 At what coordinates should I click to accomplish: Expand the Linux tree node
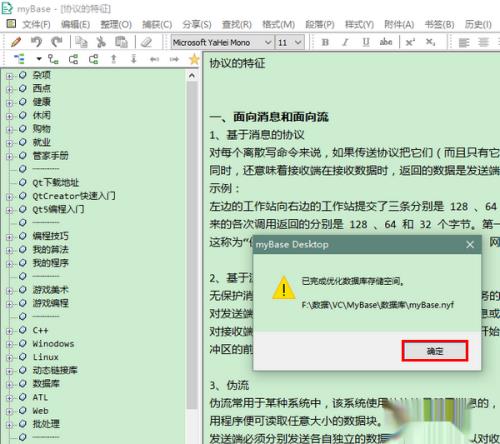click(9, 358)
